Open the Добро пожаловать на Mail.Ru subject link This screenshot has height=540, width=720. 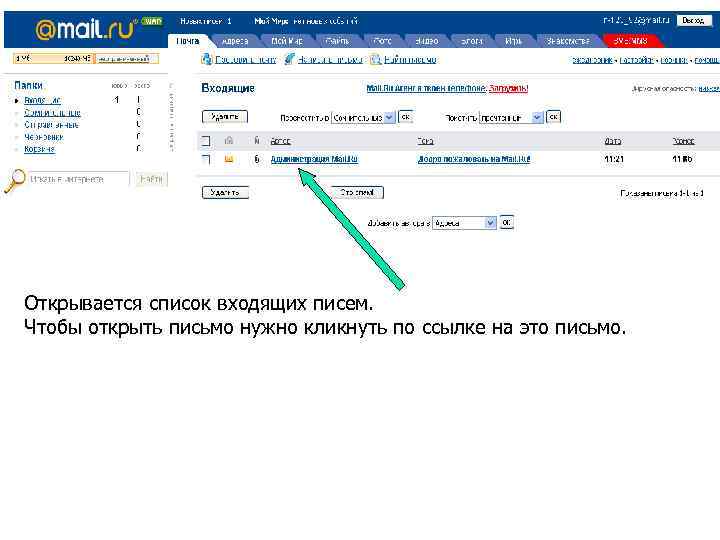473,159
